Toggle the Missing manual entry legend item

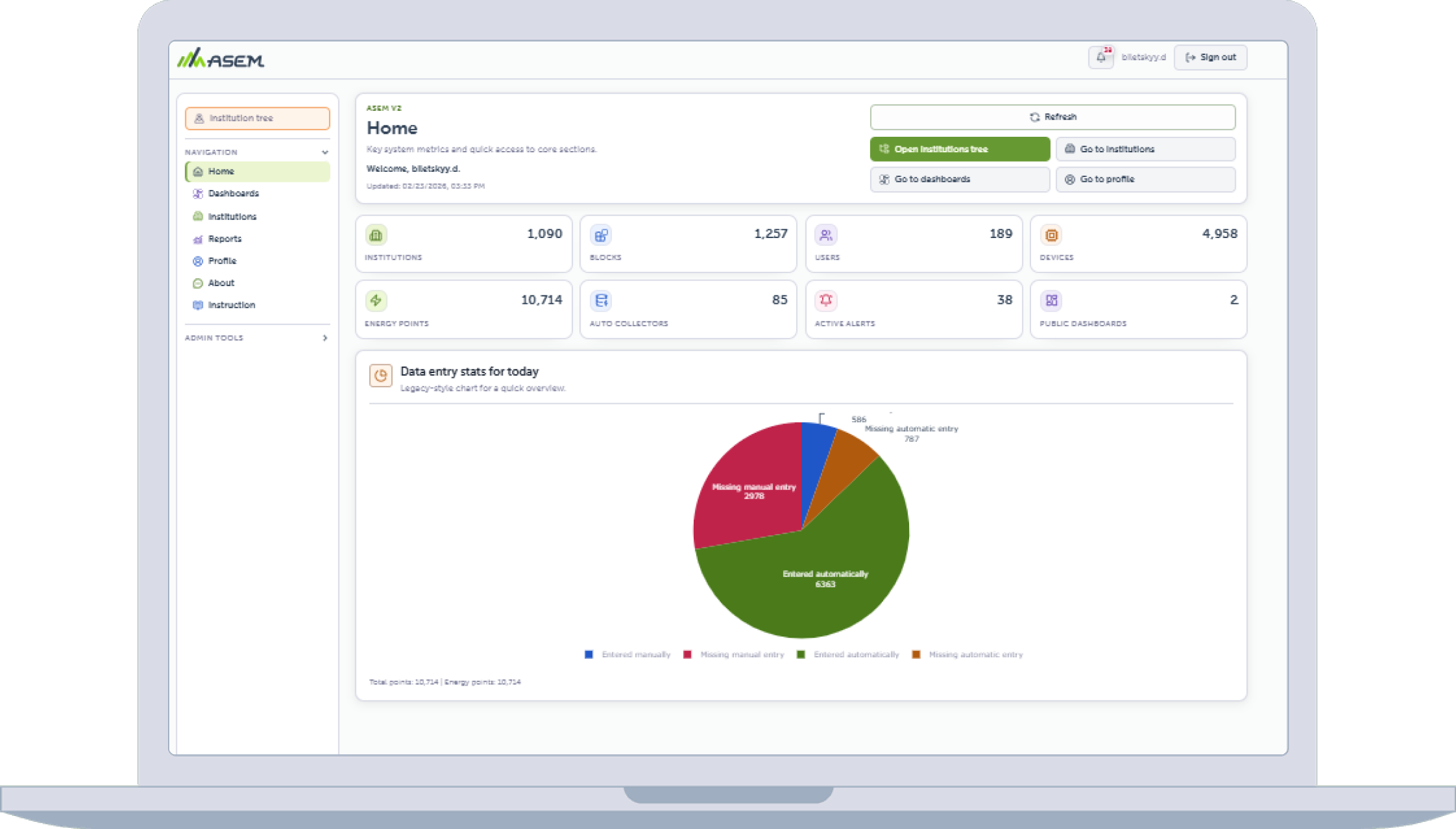[x=733, y=654]
